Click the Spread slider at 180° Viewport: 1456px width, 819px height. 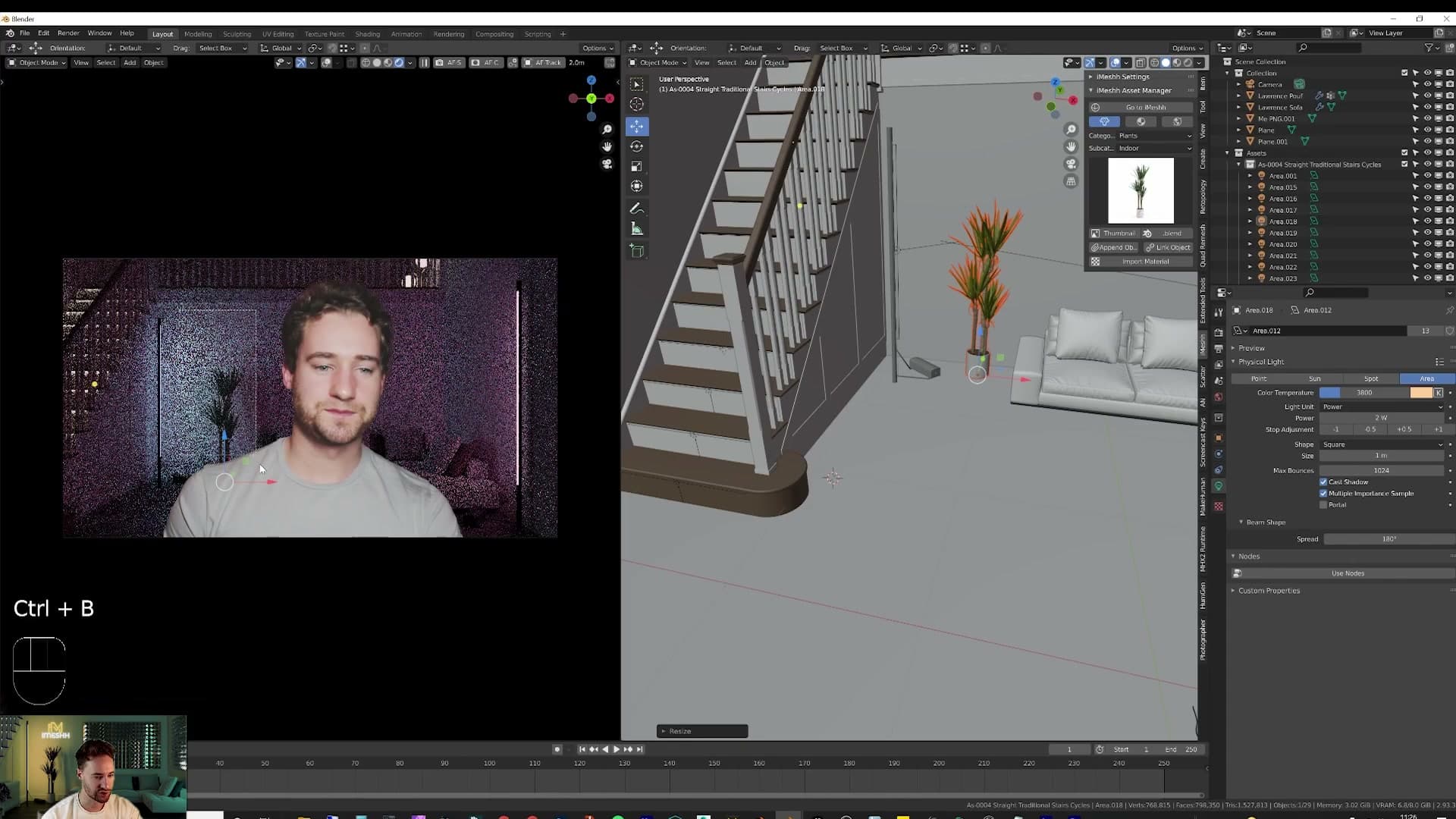pos(1388,539)
